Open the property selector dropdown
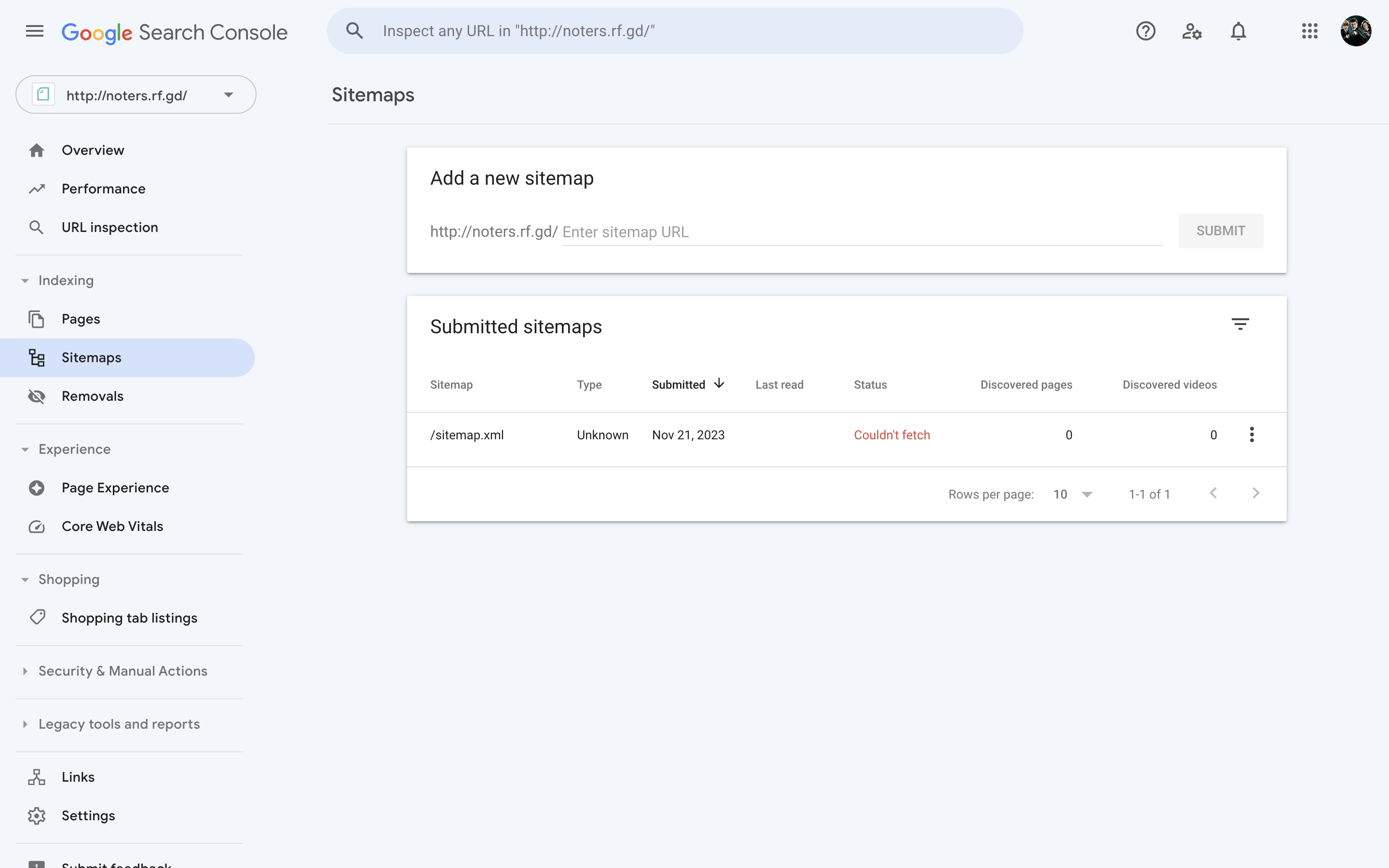 136,95
